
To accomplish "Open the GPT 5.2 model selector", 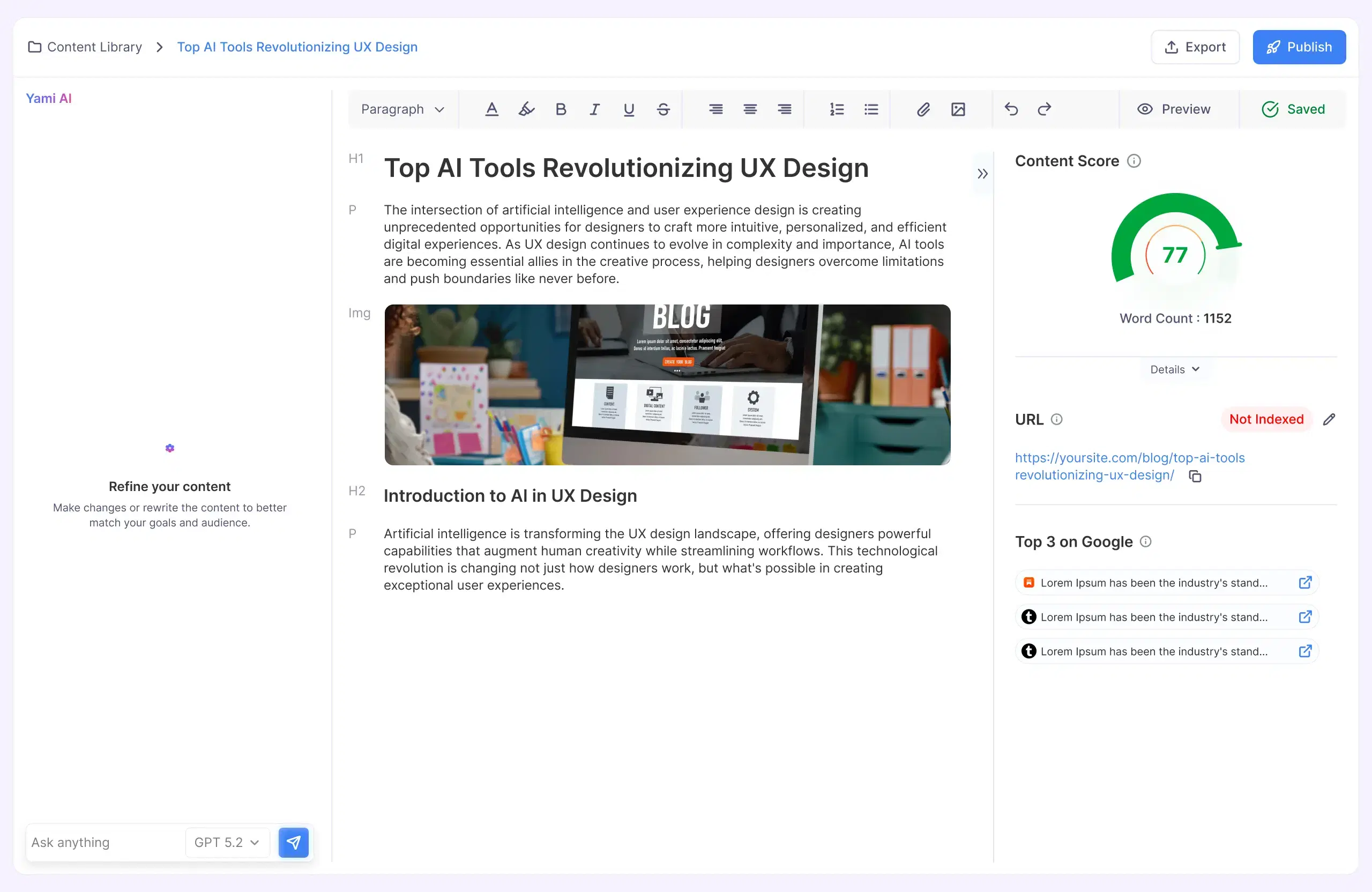I will (x=227, y=842).
